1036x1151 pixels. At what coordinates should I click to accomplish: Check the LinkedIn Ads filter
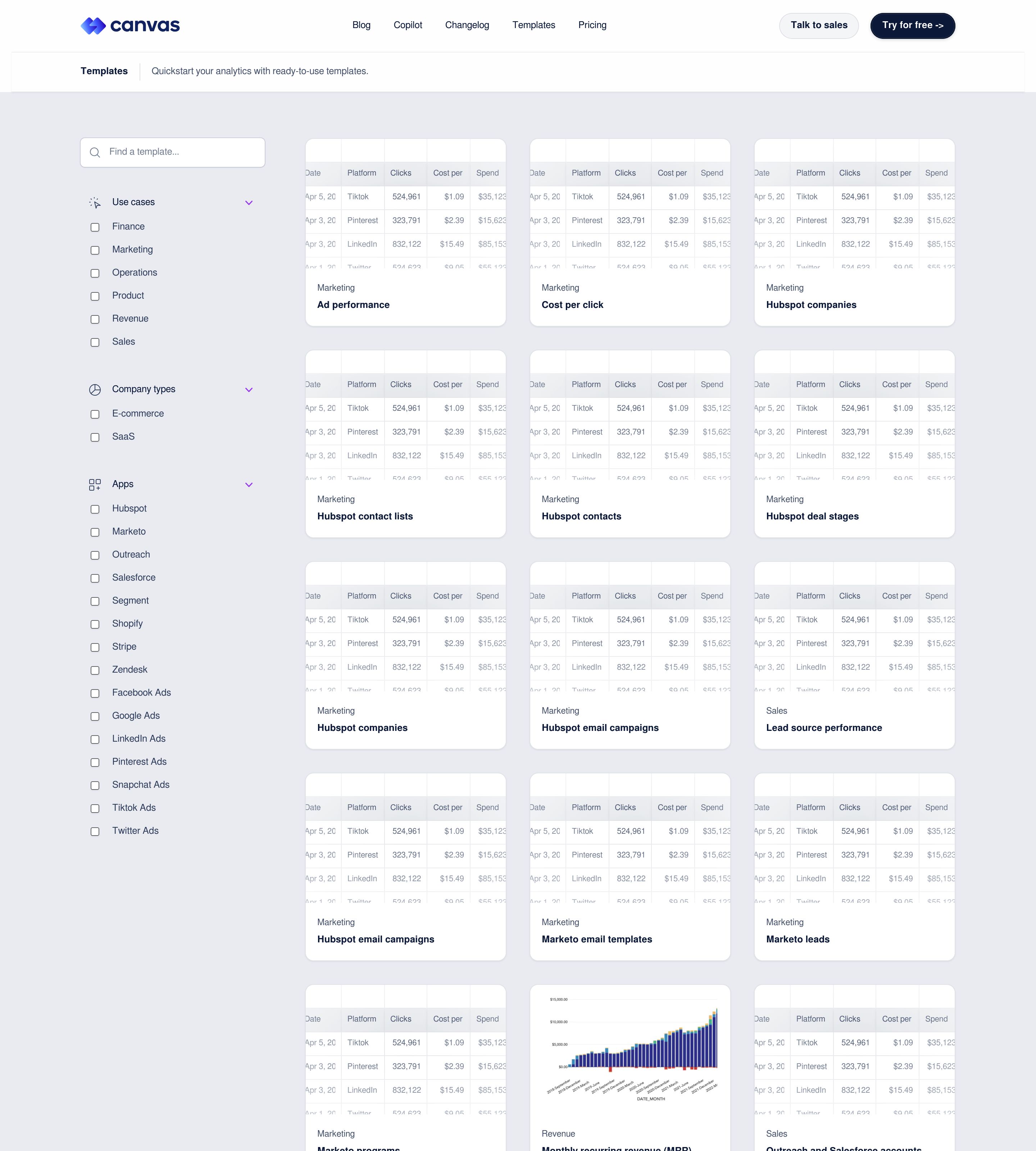[95, 740]
